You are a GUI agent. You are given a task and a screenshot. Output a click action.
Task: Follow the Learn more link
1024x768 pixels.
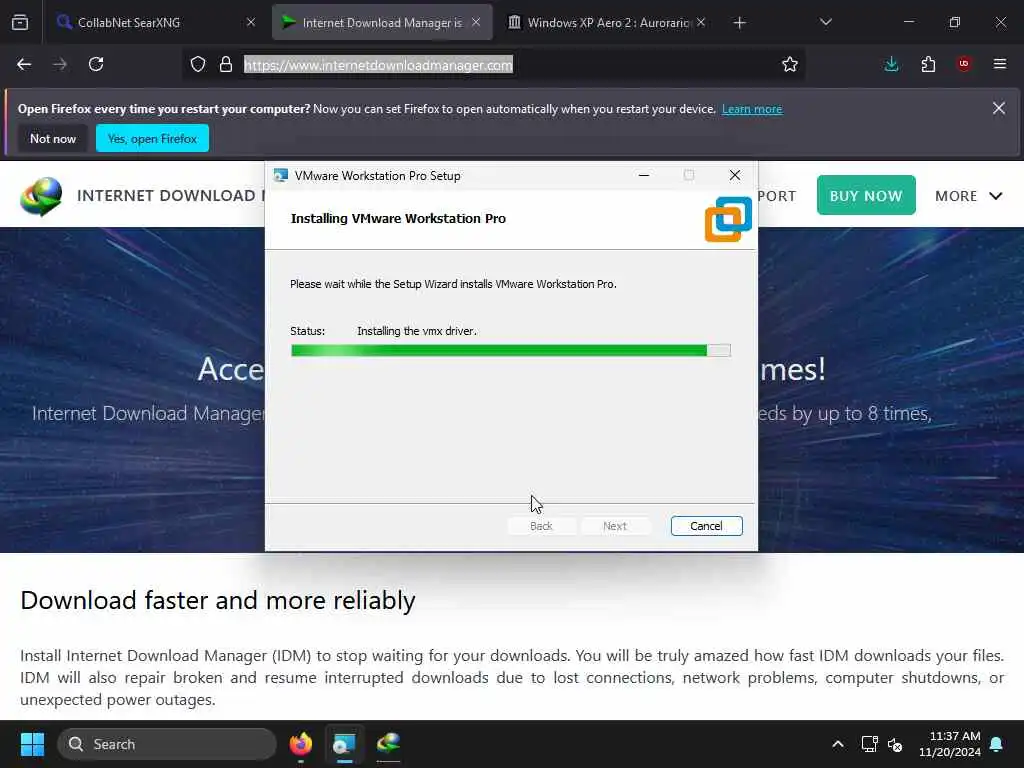(752, 109)
